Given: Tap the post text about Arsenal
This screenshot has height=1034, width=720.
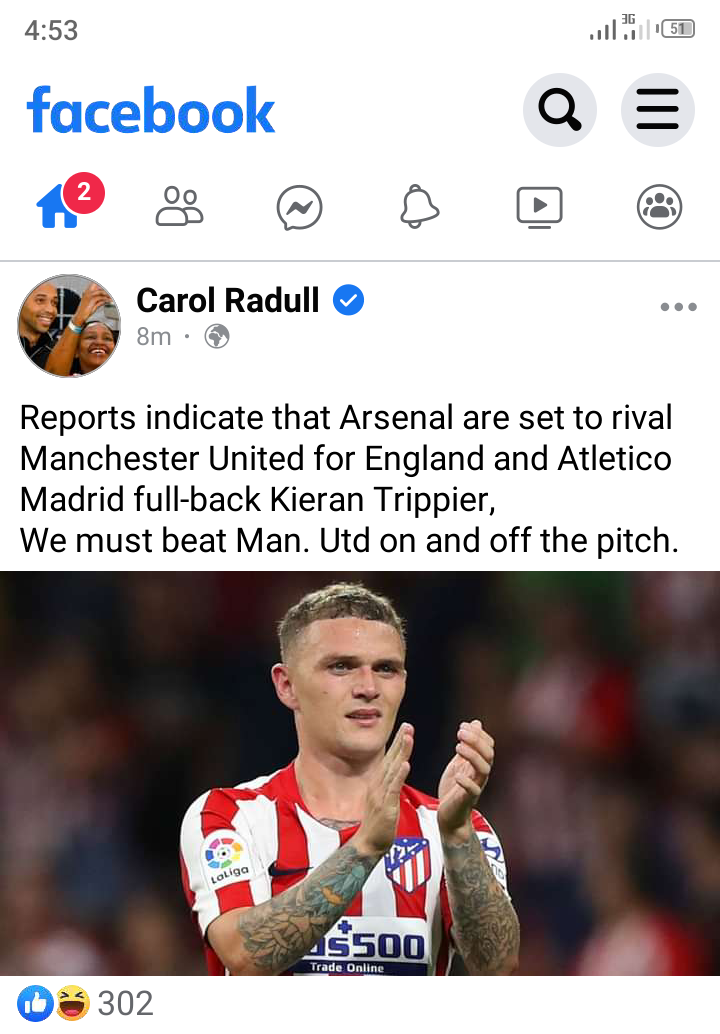Looking at the screenshot, I should (349, 479).
